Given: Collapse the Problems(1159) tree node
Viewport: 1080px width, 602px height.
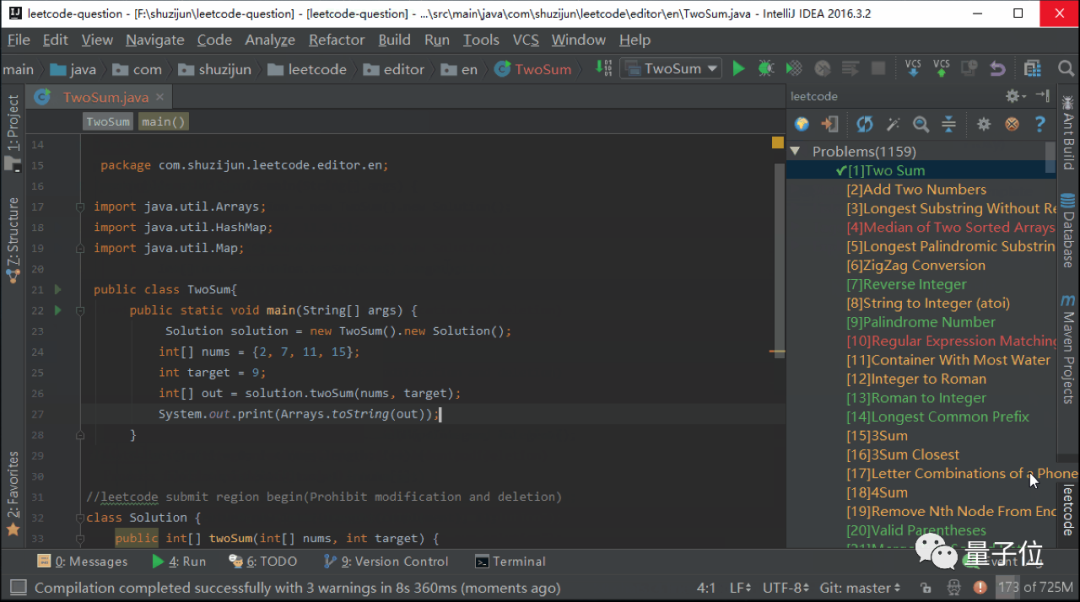Looking at the screenshot, I should coord(795,151).
